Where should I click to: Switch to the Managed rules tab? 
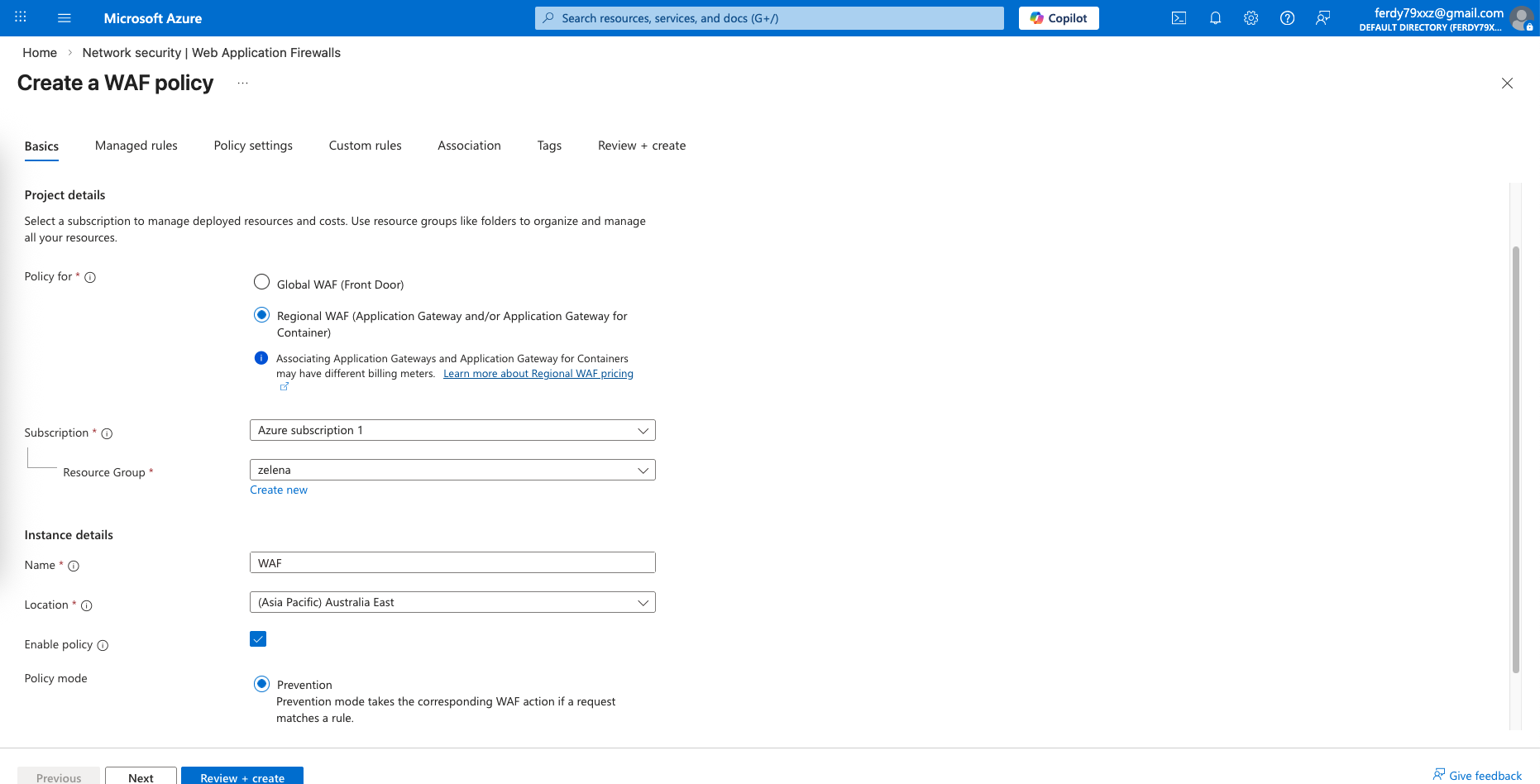coord(136,146)
